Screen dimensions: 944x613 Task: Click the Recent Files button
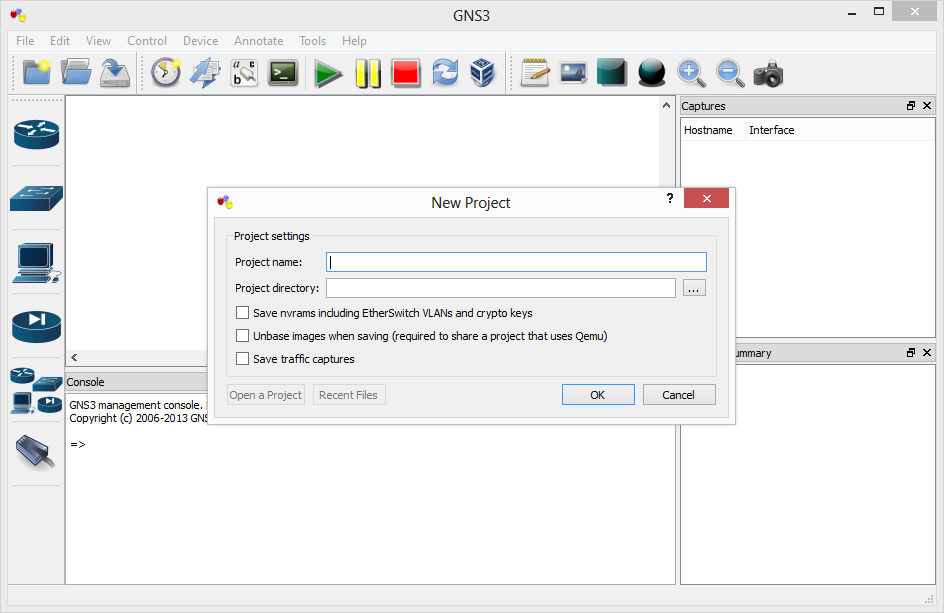[x=349, y=394]
